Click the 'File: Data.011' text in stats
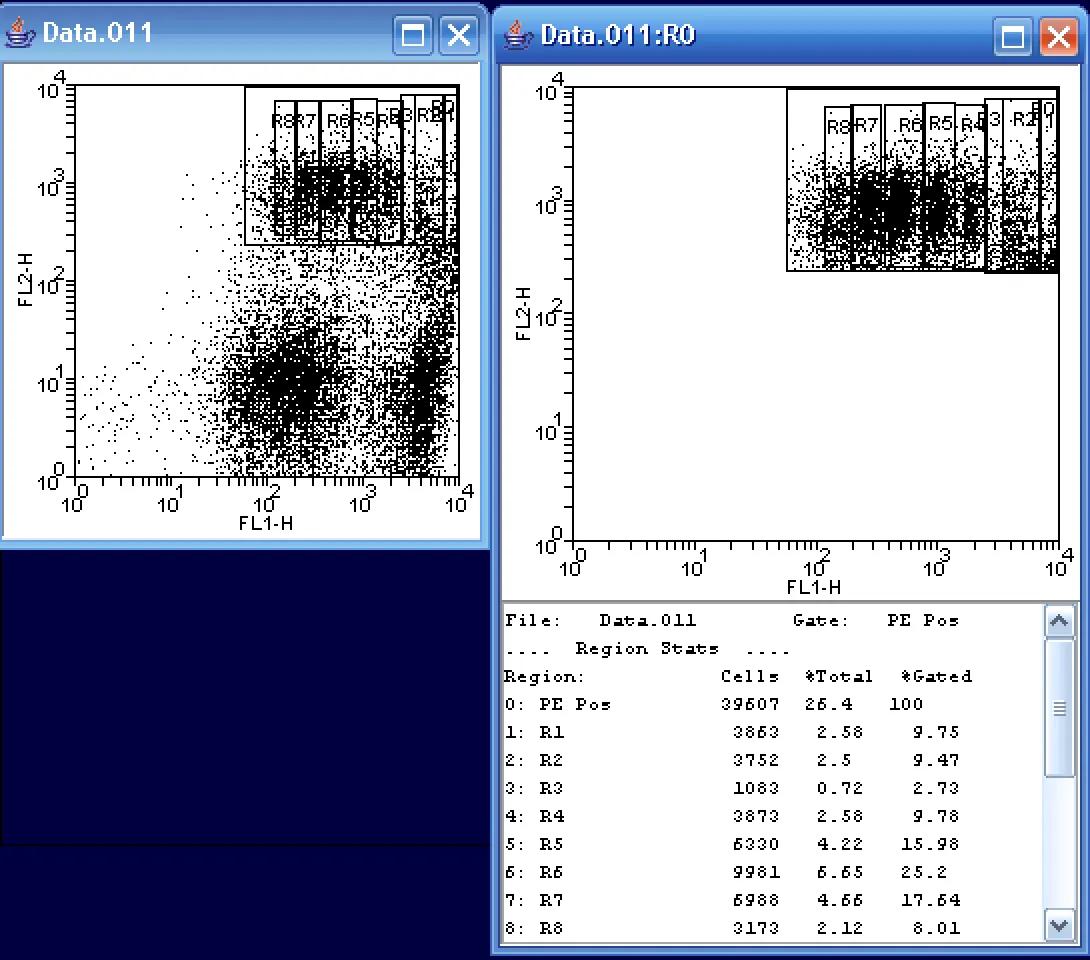1090x960 pixels. (x=601, y=620)
